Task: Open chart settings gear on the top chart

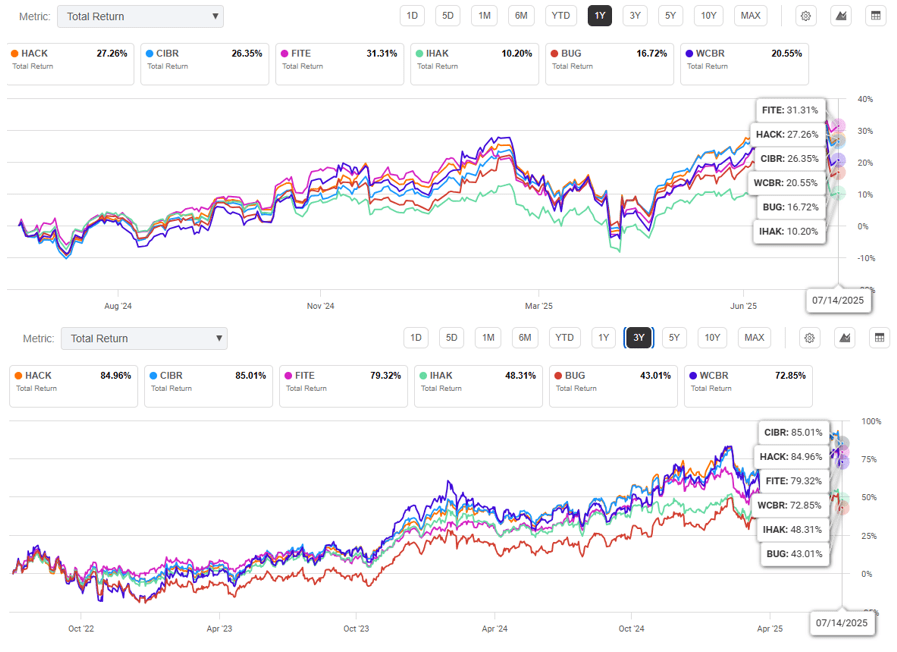Action: coord(805,15)
